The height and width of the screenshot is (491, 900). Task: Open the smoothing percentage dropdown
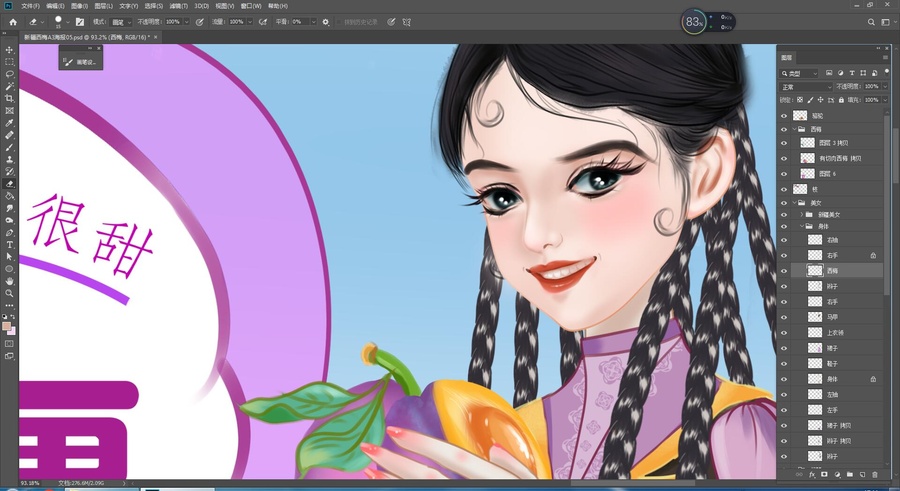click(313, 22)
